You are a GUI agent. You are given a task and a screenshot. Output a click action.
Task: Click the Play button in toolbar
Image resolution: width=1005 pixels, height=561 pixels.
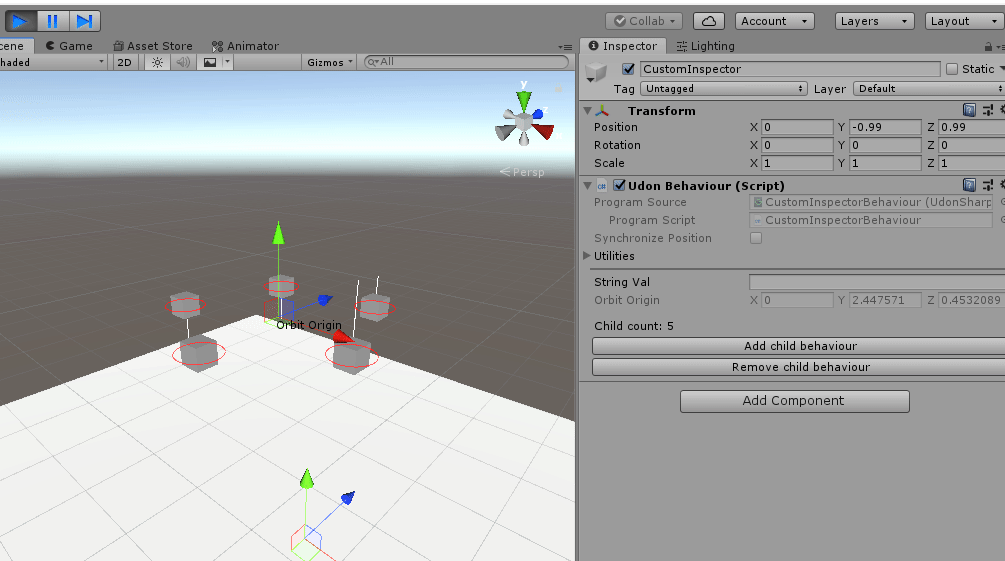pos(21,21)
